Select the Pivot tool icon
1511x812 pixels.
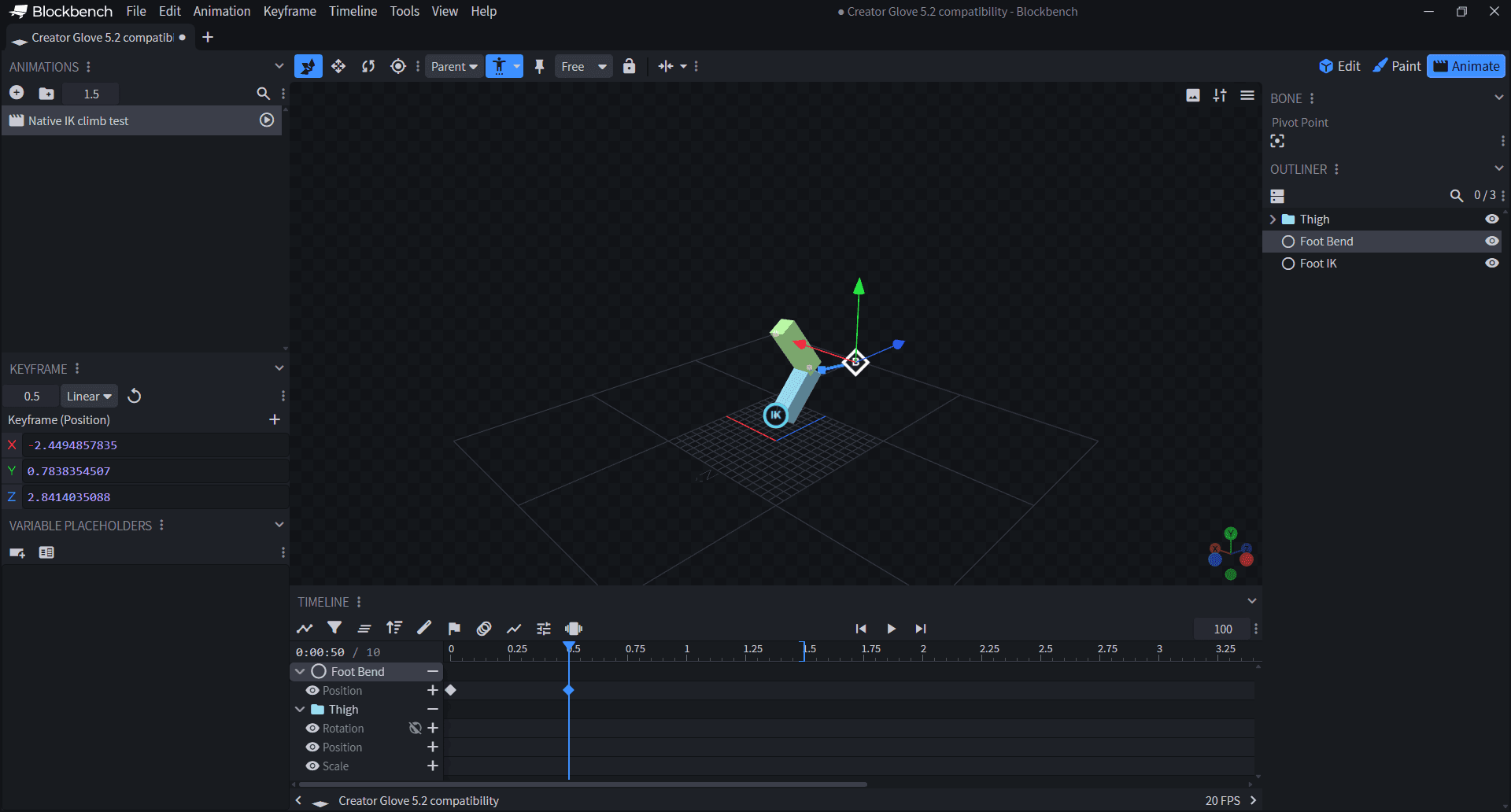coord(398,66)
